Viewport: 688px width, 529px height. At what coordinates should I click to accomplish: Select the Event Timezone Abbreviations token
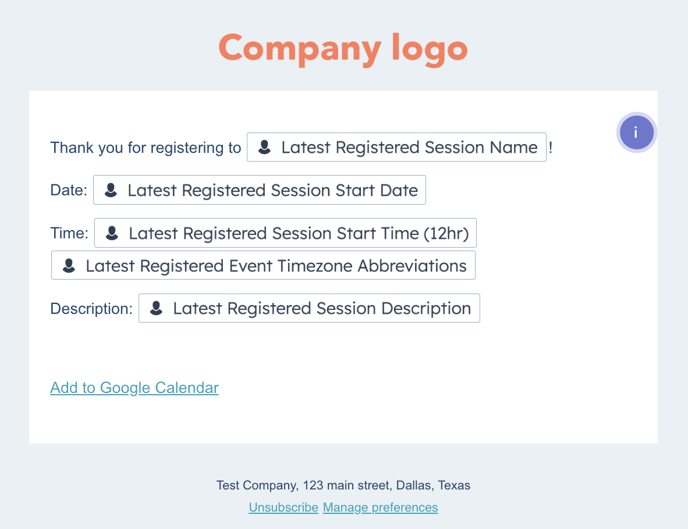coord(275,266)
